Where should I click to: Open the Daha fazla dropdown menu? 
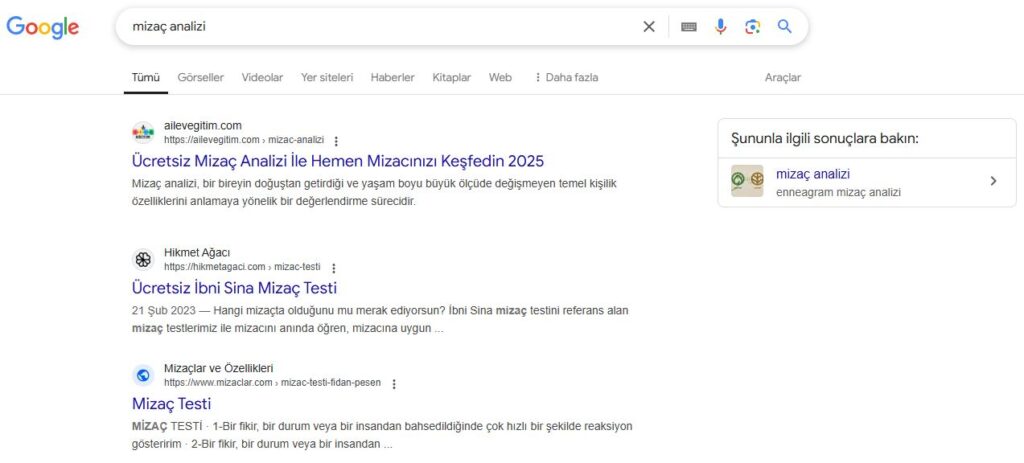point(566,77)
